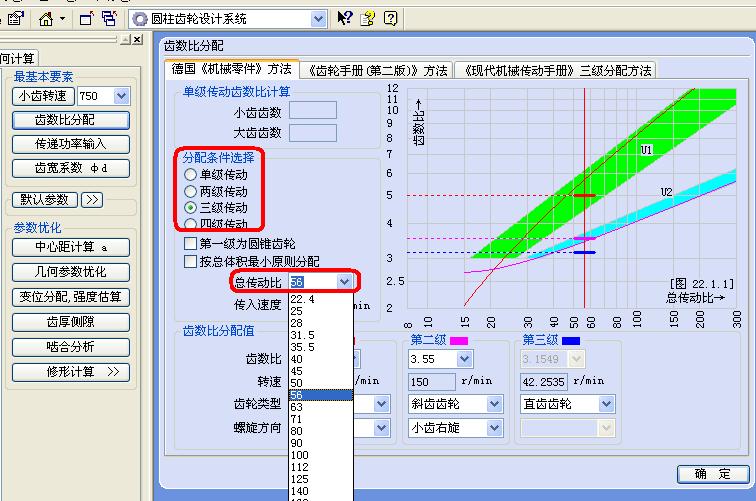Click the 齿数比分配 button
756x501 pixels.
coord(70,120)
